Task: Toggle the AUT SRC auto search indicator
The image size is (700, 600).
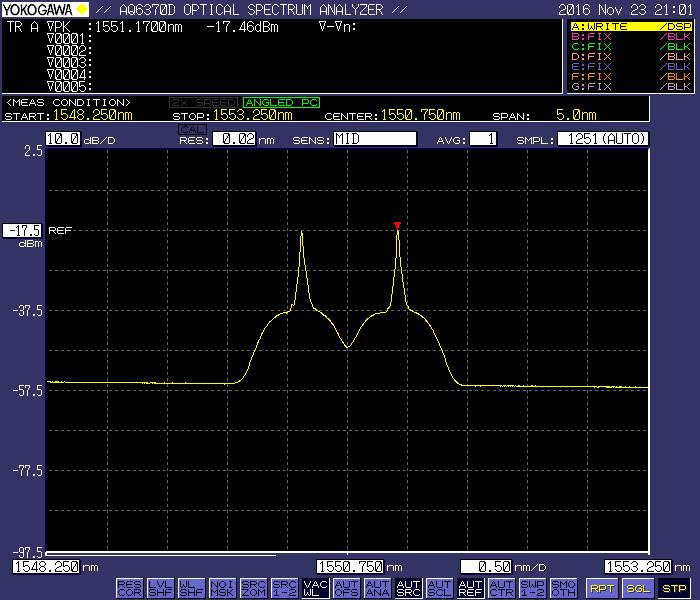Action: [408, 588]
